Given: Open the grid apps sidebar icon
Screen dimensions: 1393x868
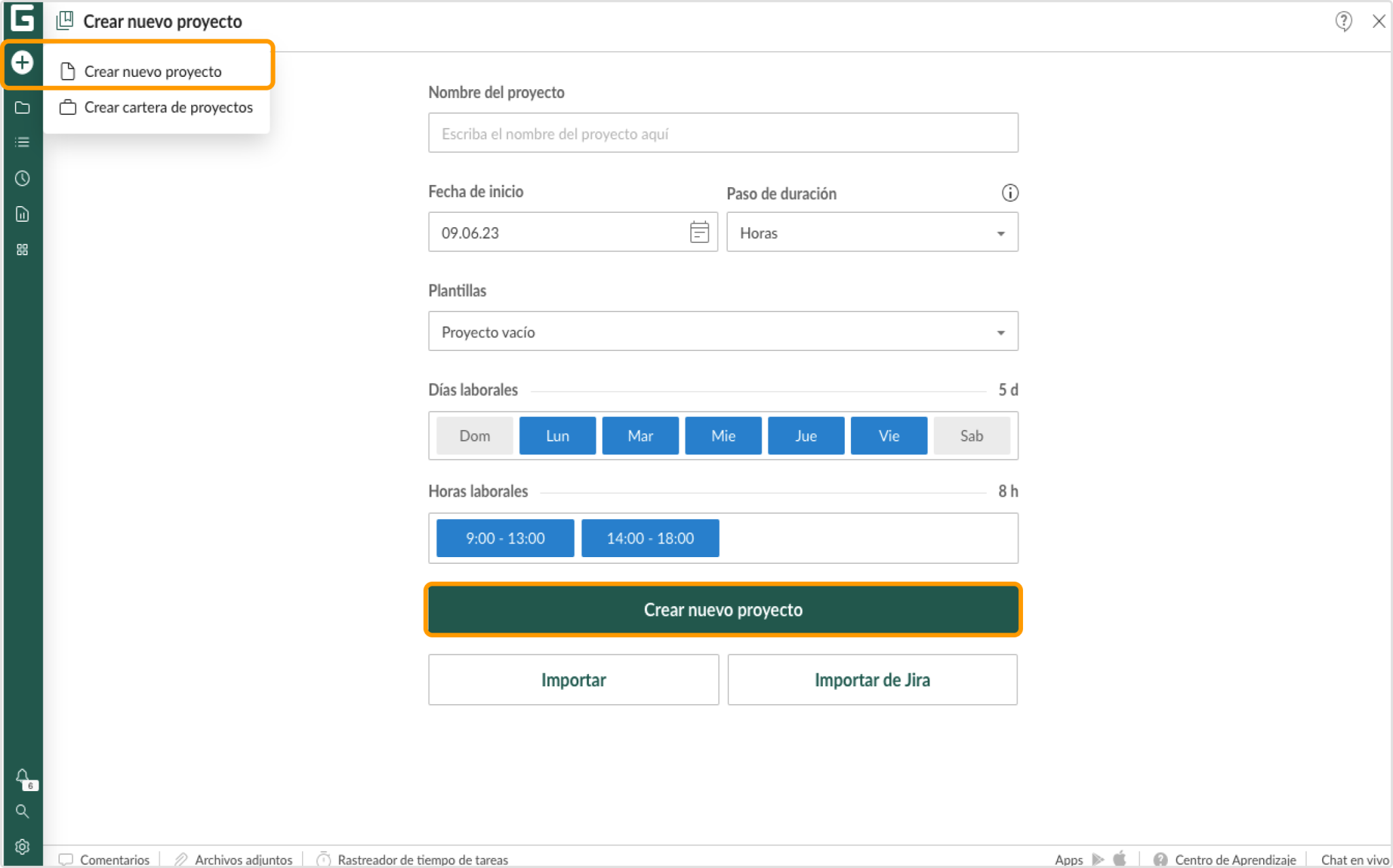Looking at the screenshot, I should [22, 250].
